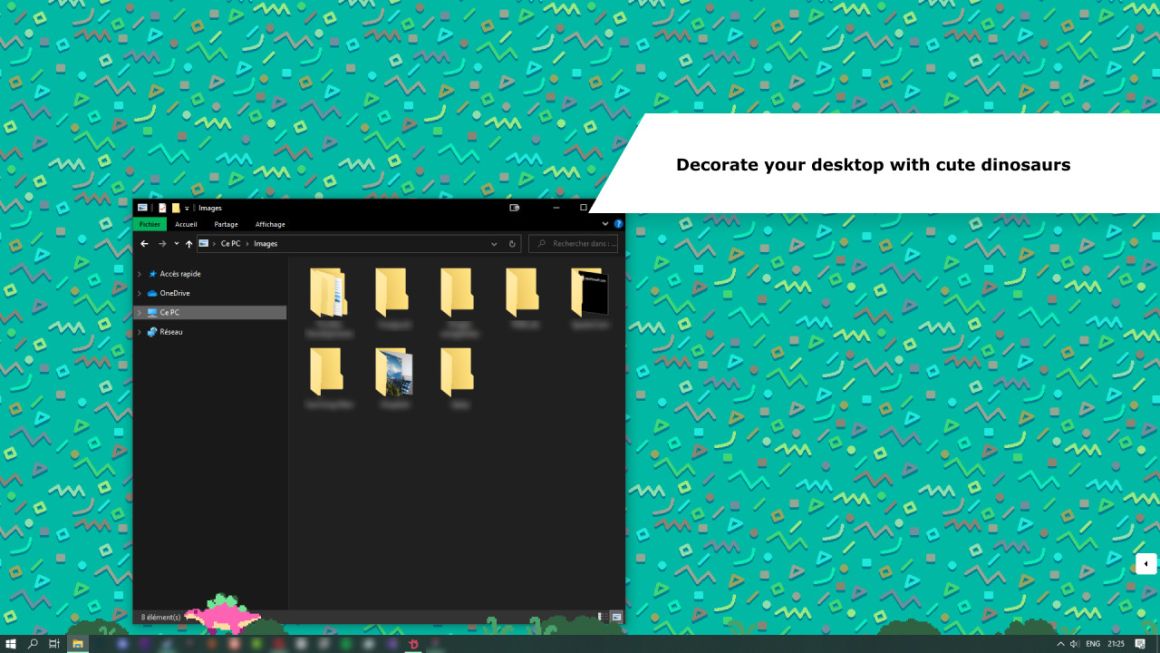Image resolution: width=1160 pixels, height=653 pixels.
Task: Open the Fichier menu tab
Action: click(x=149, y=224)
